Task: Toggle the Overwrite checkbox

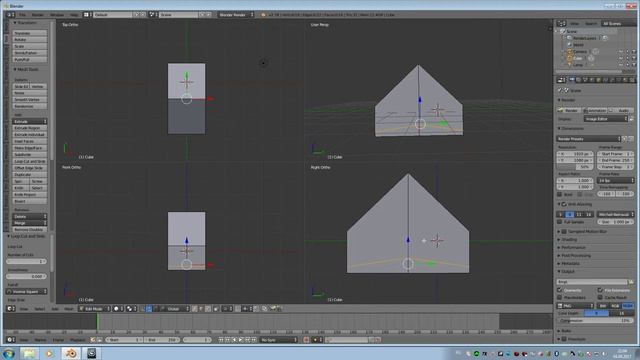Action: point(560,290)
